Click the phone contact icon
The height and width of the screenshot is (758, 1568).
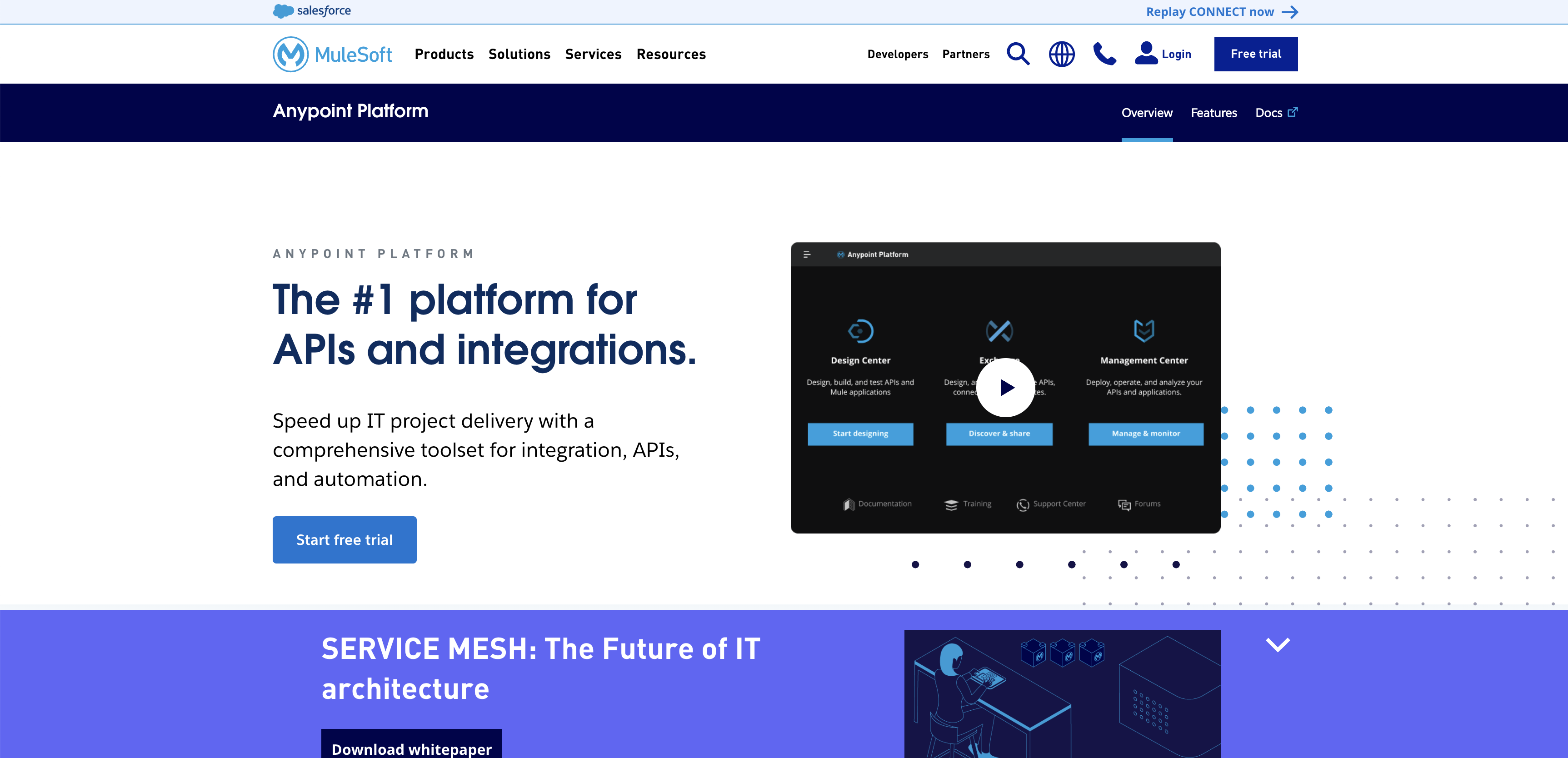1104,54
